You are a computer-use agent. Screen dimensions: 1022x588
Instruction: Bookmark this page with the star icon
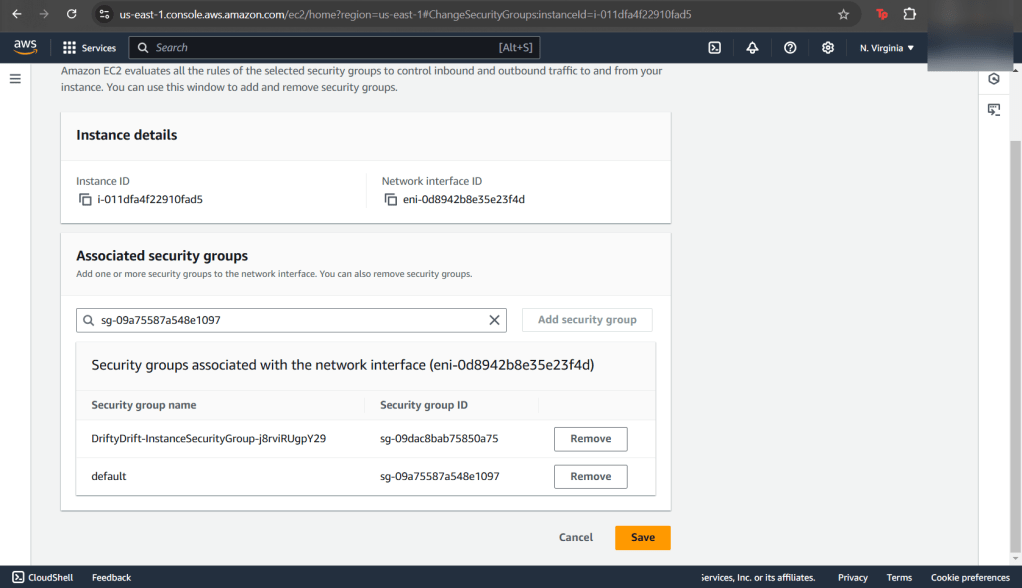(843, 15)
